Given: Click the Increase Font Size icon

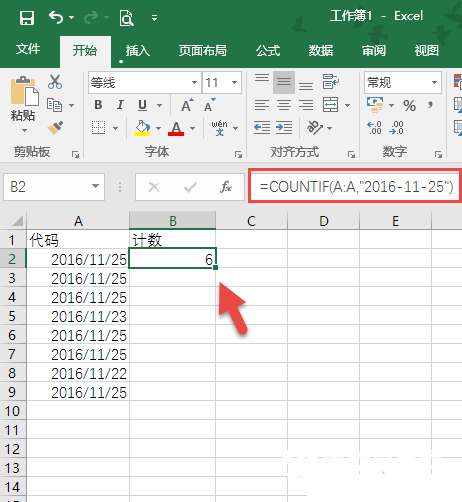Looking at the screenshot, I should 187,105.
